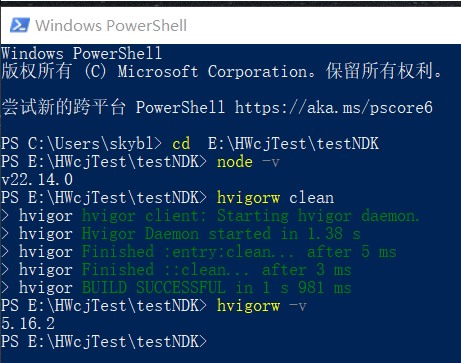The height and width of the screenshot is (363, 461).
Task: Click the PowerShell icon in title bar
Action: pyautogui.click(x=20, y=25)
